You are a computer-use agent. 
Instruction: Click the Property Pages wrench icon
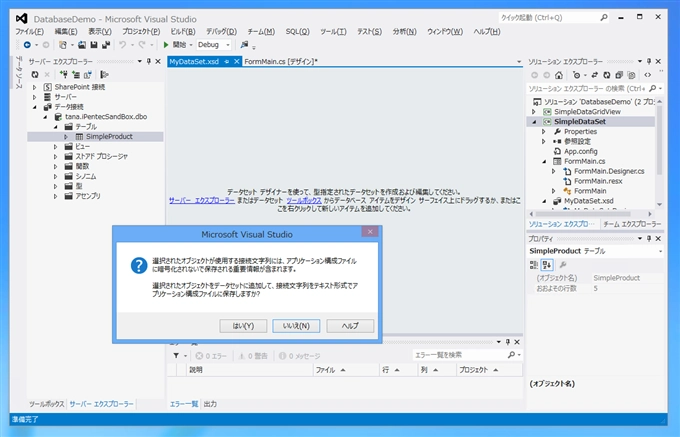563,264
